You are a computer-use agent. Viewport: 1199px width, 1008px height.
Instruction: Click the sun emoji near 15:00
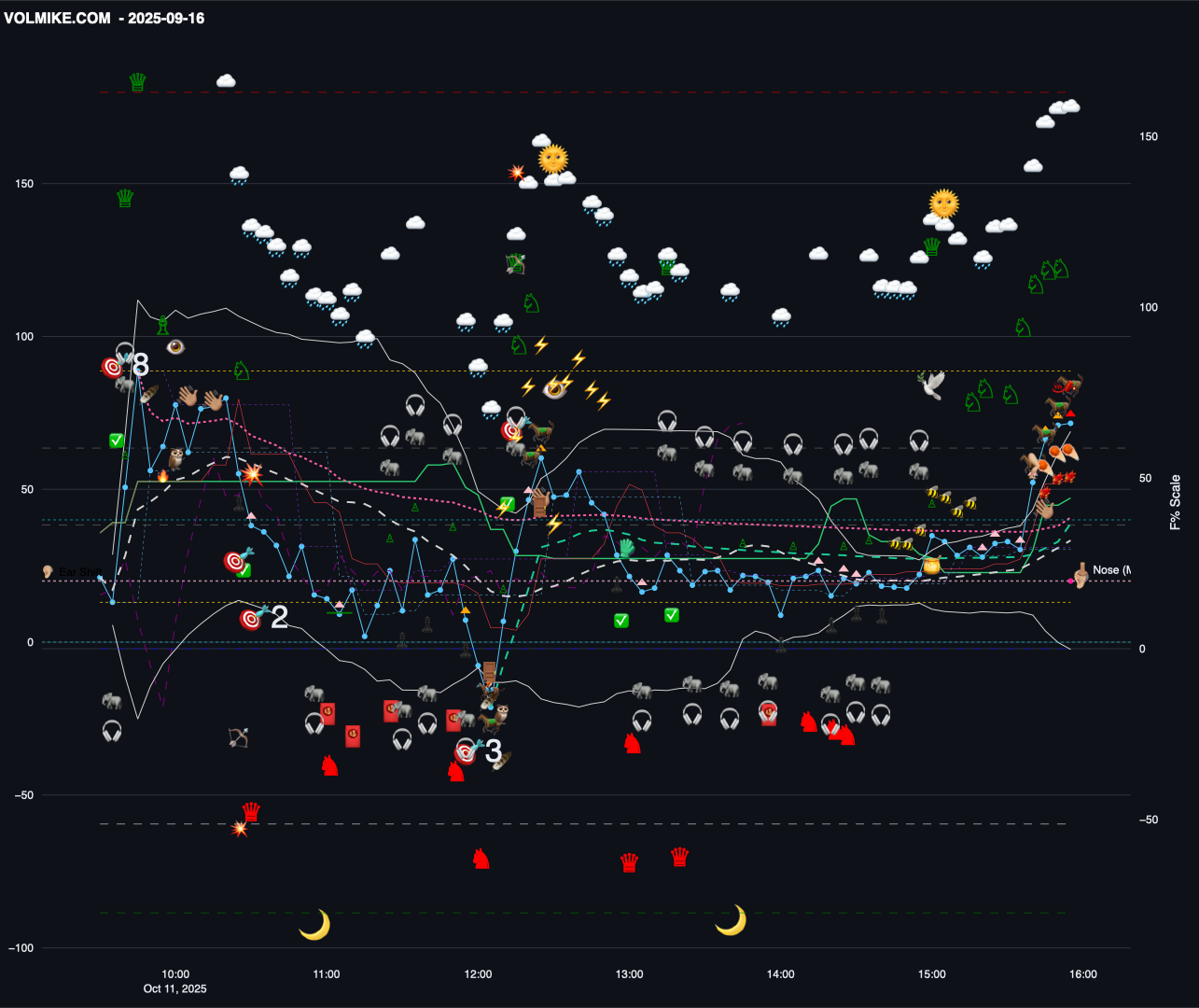click(944, 203)
